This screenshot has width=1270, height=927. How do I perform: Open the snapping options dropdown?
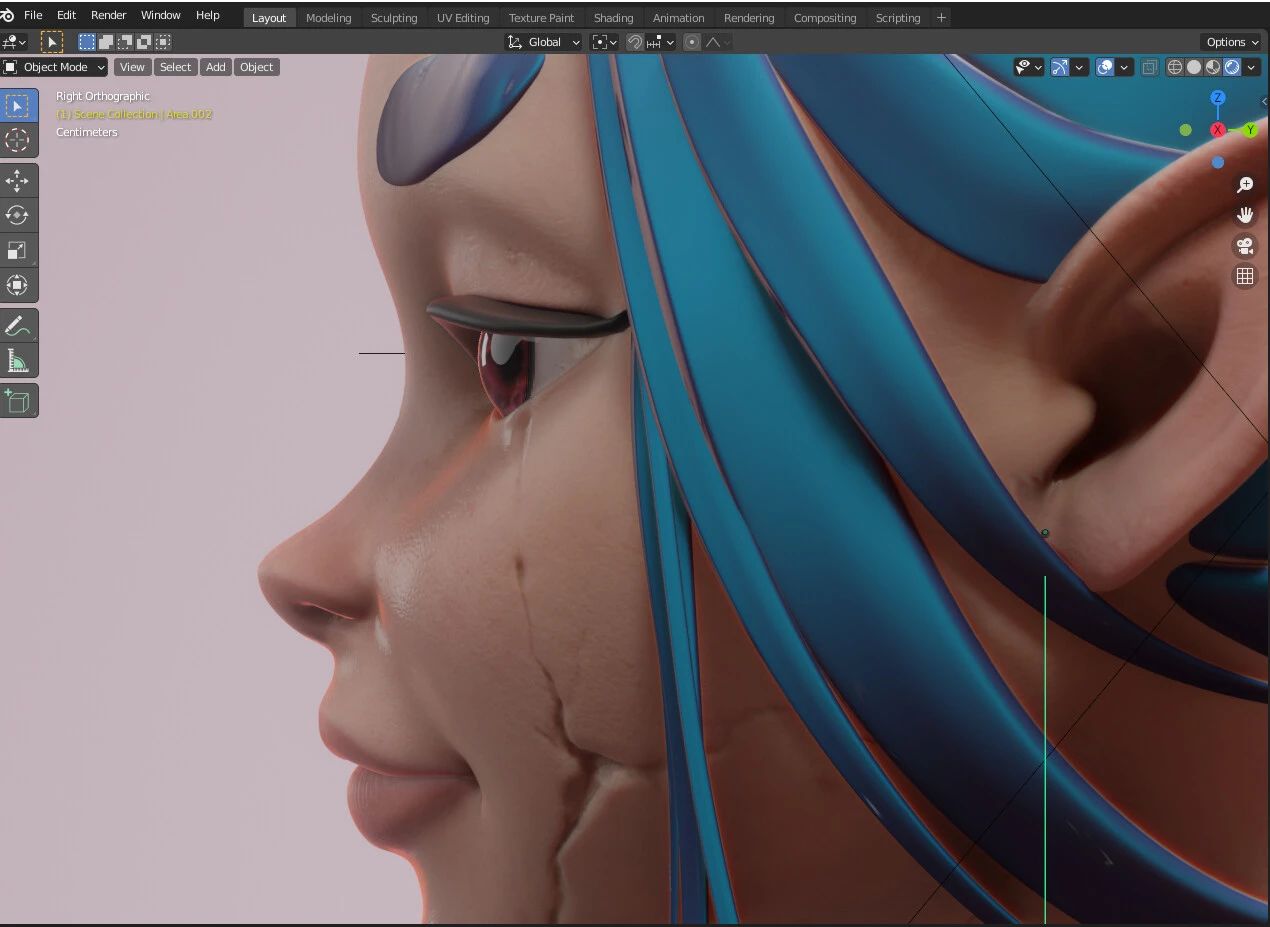coord(661,42)
